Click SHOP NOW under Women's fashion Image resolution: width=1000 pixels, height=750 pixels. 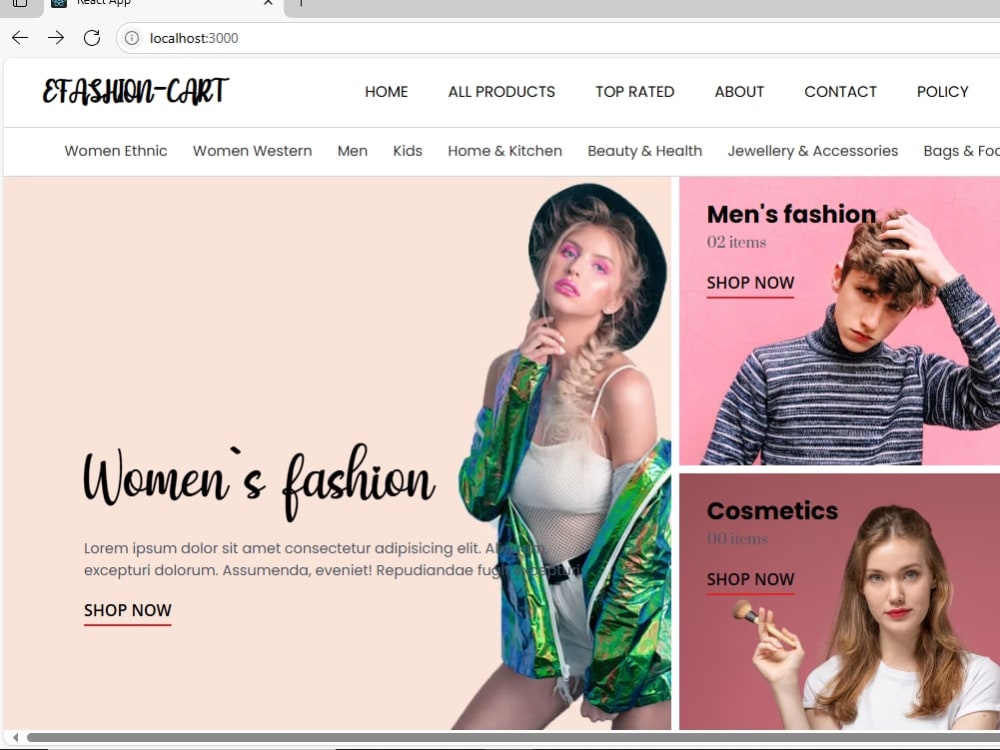(x=128, y=612)
